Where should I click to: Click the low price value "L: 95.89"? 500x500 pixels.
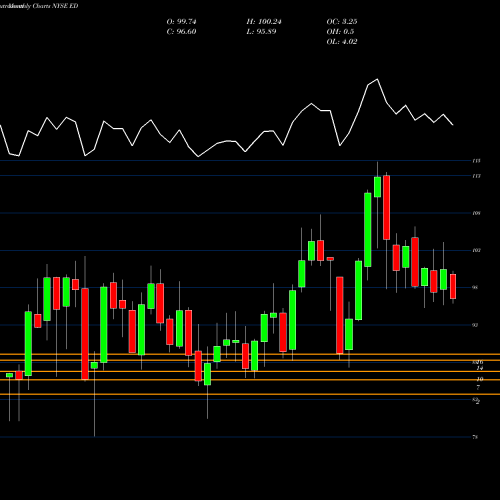click(x=261, y=32)
